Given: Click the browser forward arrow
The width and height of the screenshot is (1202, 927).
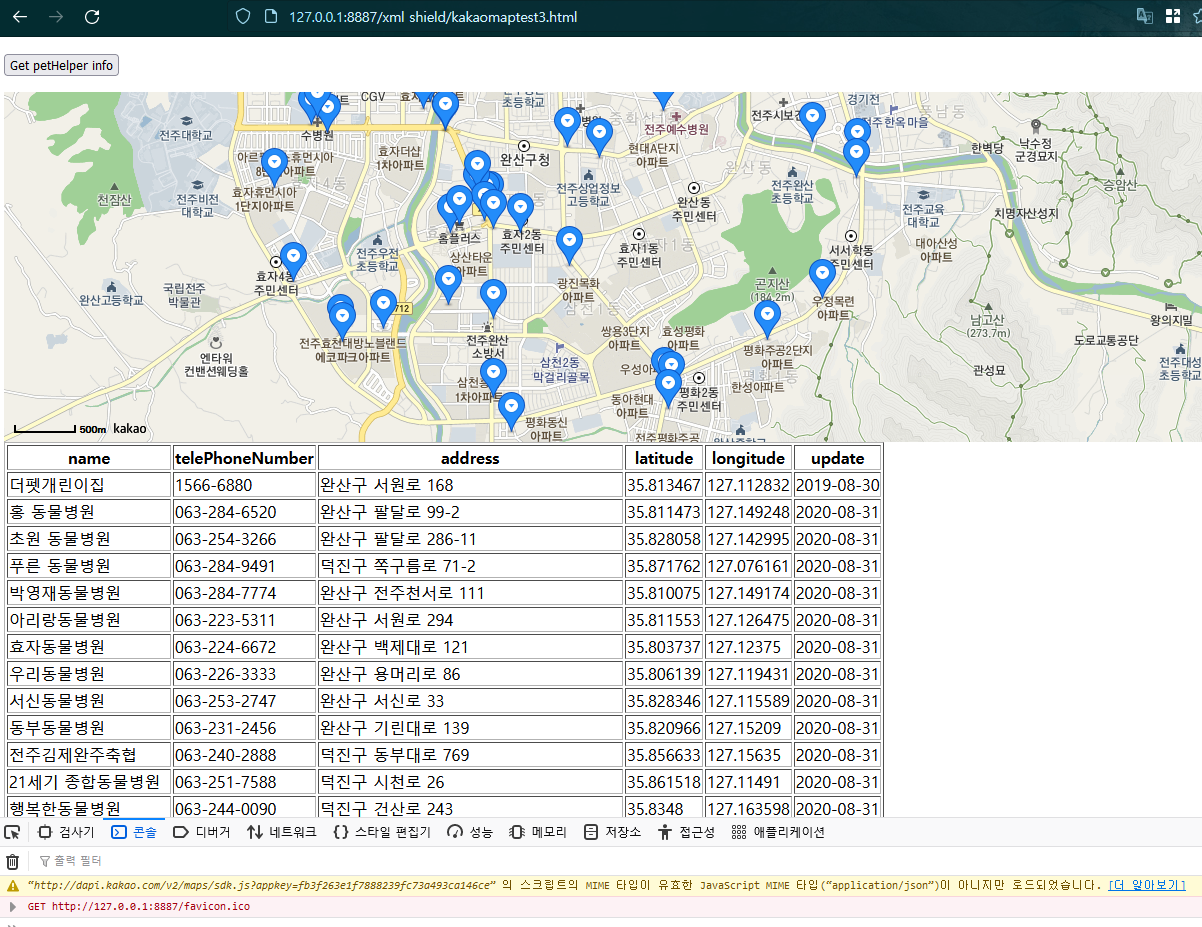Looking at the screenshot, I should 56,17.
